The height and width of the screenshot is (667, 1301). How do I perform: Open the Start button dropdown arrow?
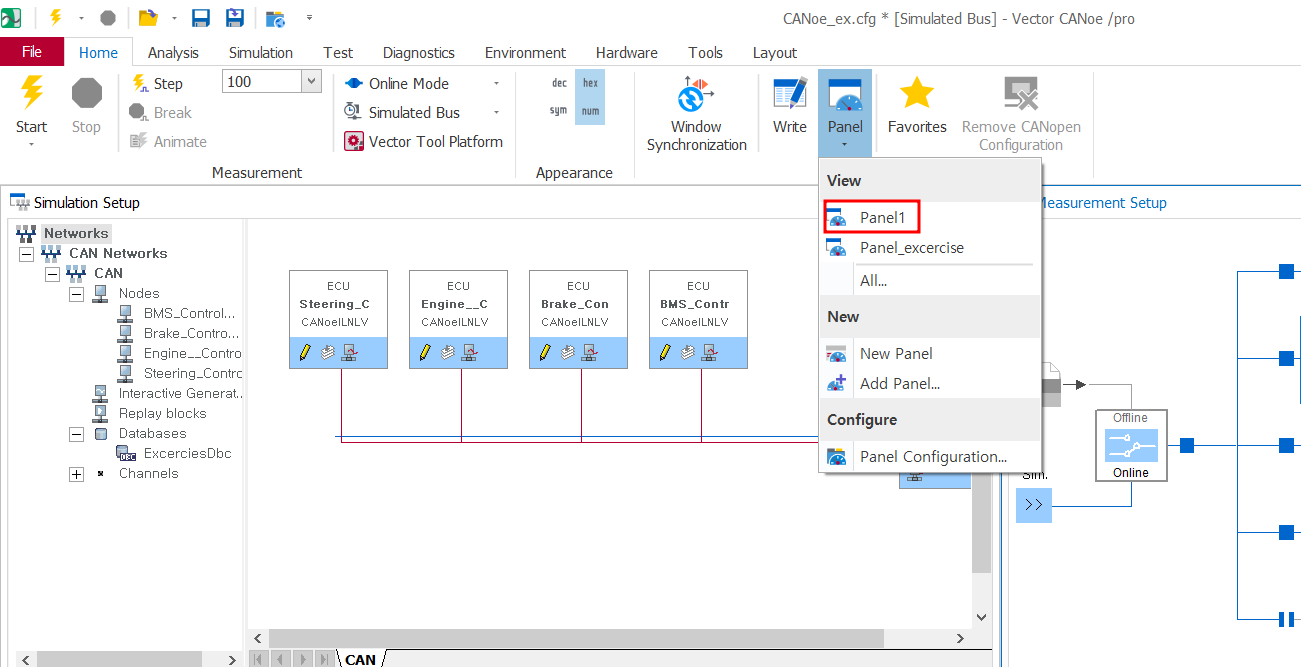31,145
